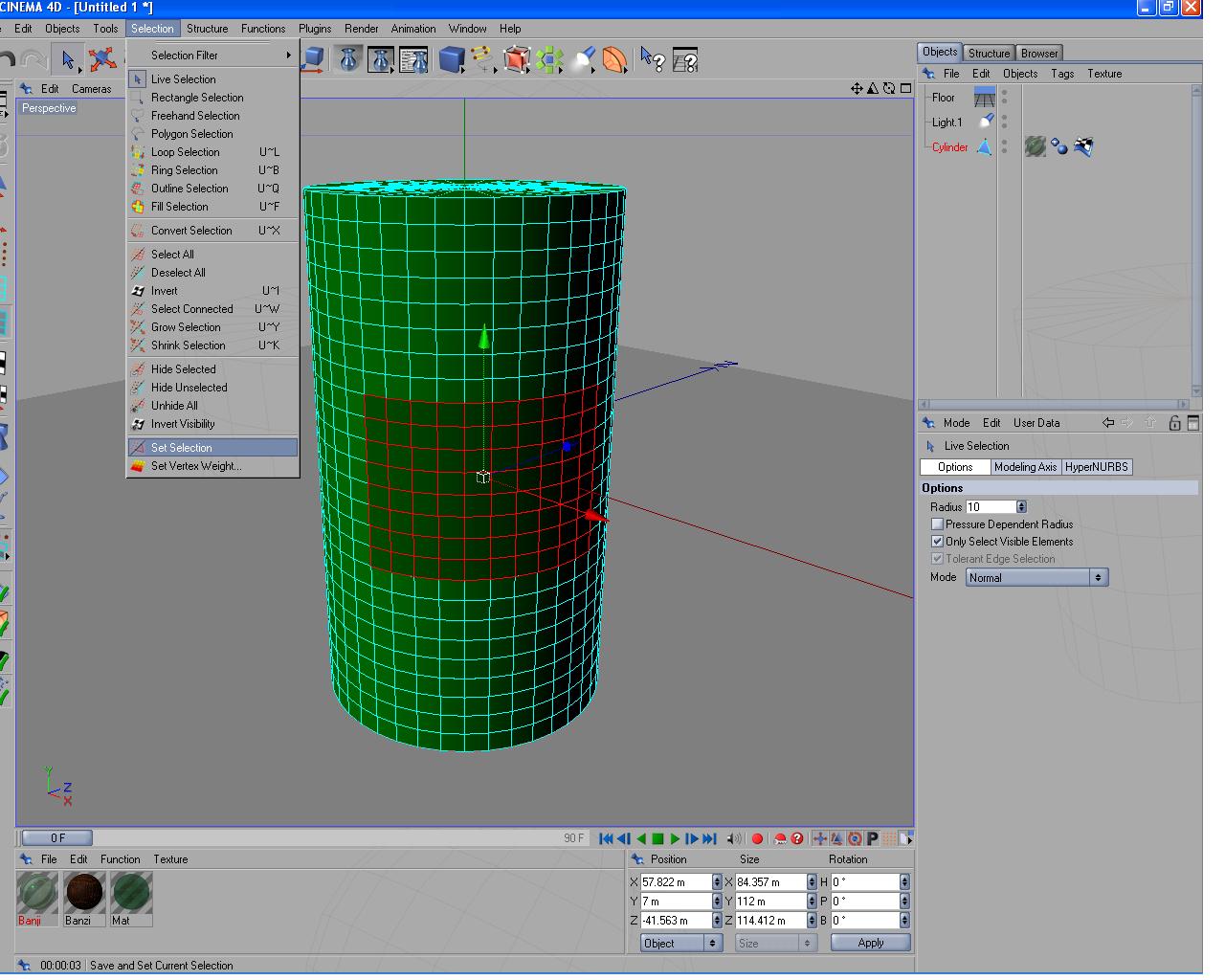
Task: Uncheck Only Select Visible Elements
Action: 938,542
